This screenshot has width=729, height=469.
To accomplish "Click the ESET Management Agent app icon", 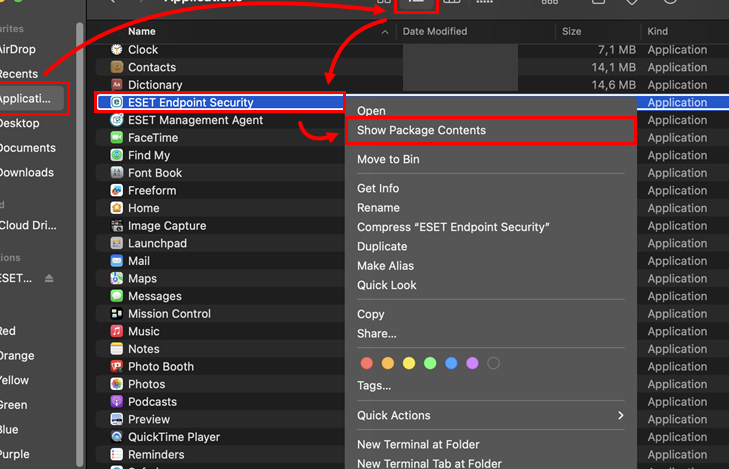I will click(x=117, y=120).
